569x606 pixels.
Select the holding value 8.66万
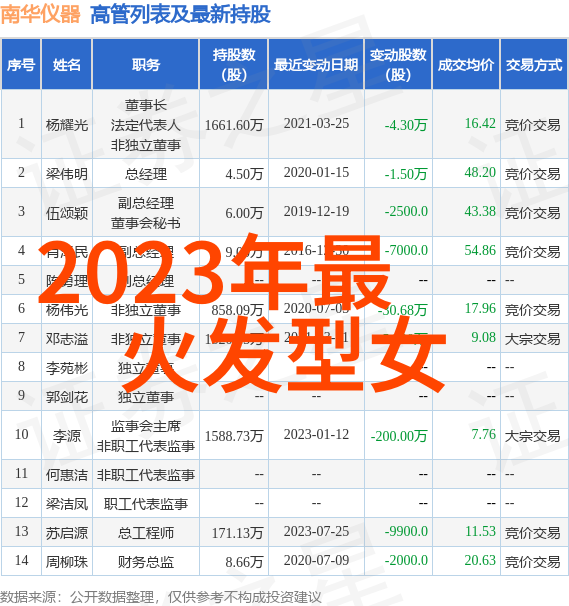coord(244,562)
